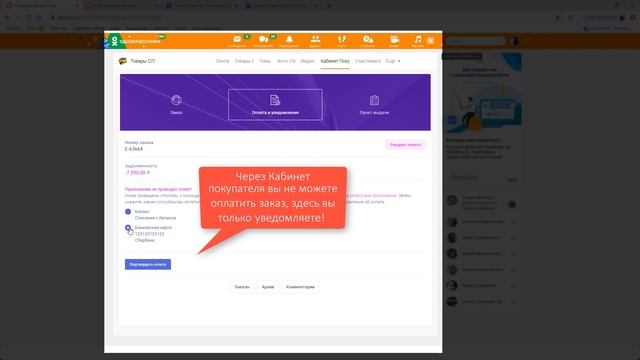Open the Video camera icon

pos(394,39)
